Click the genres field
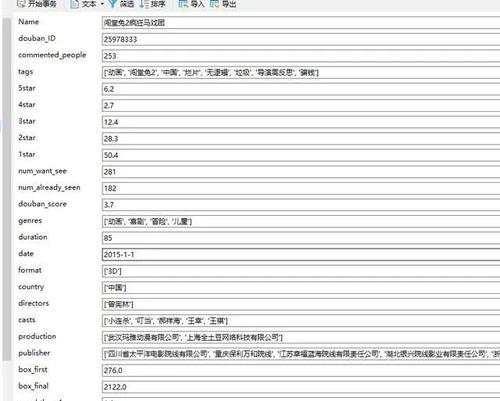Viewport: 500px width, 401px height. click(x=301, y=221)
